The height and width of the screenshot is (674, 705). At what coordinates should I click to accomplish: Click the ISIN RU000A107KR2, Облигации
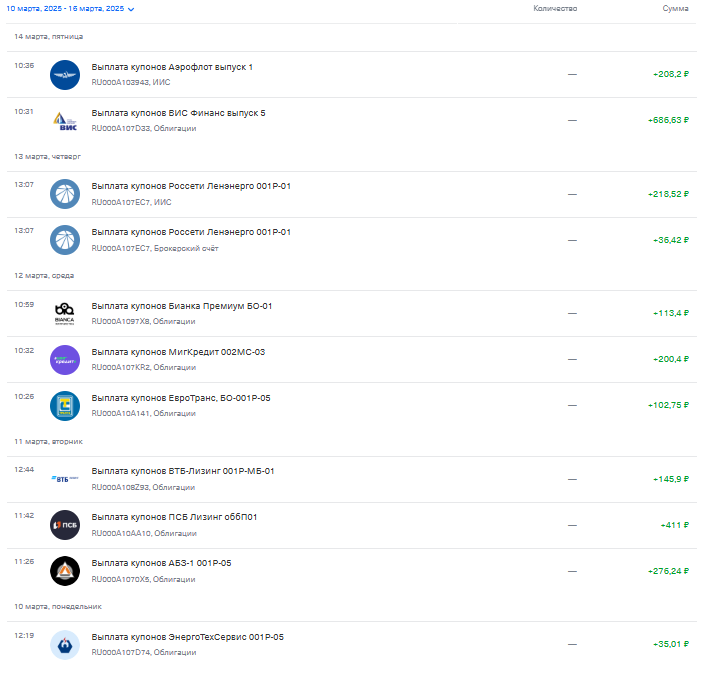click(144, 367)
